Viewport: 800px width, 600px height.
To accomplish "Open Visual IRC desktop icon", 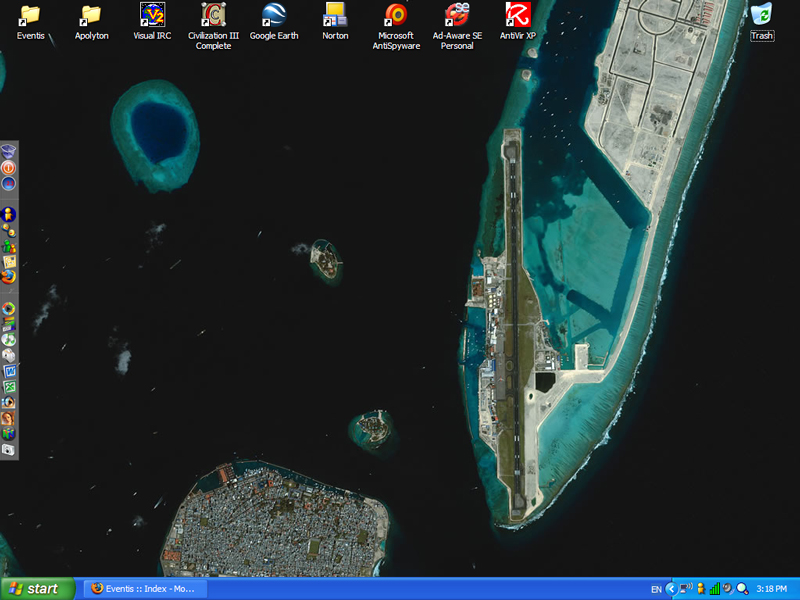I will 152,15.
